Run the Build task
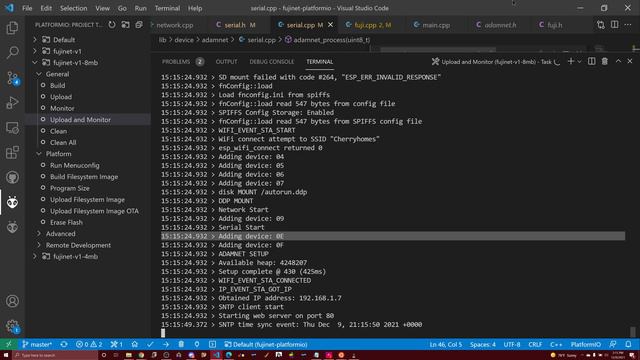This screenshot has height=360, width=640. point(57,85)
